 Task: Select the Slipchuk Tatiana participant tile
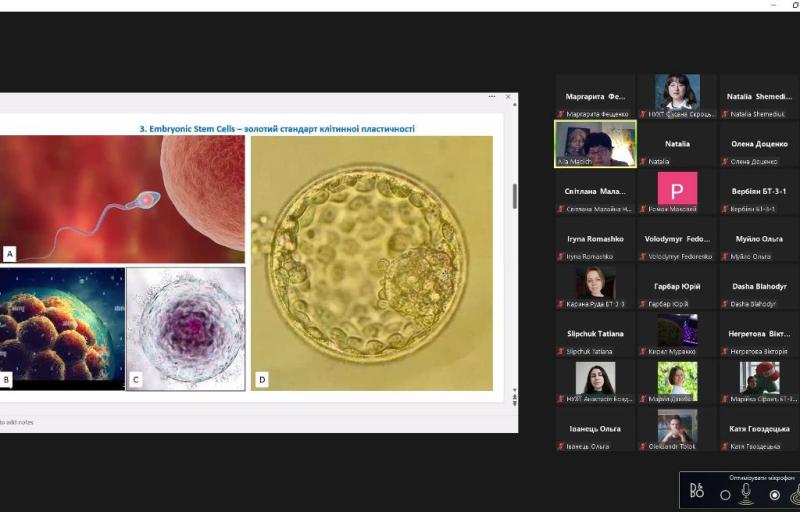595,334
